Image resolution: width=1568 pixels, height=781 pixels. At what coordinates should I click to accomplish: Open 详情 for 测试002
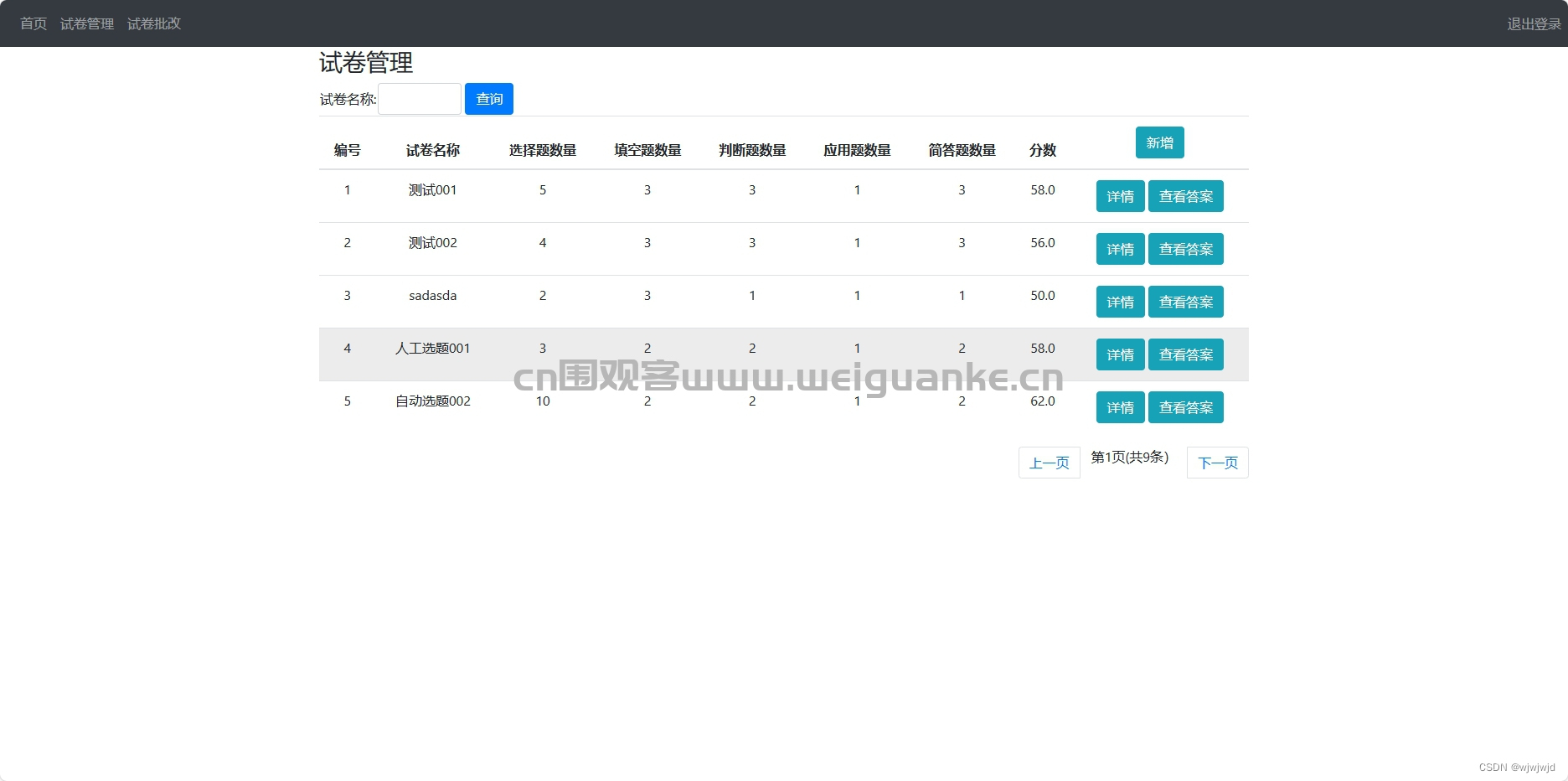[1121, 249]
